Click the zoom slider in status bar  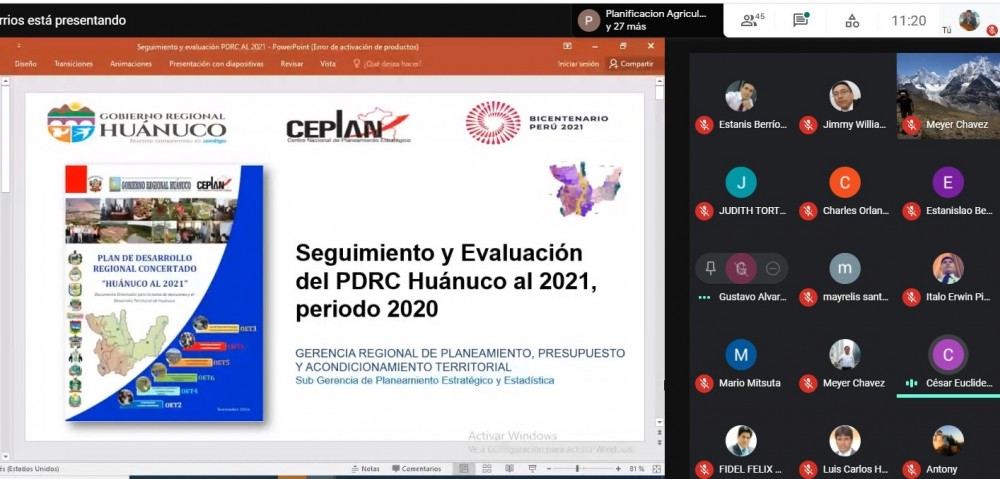[x=578, y=468]
